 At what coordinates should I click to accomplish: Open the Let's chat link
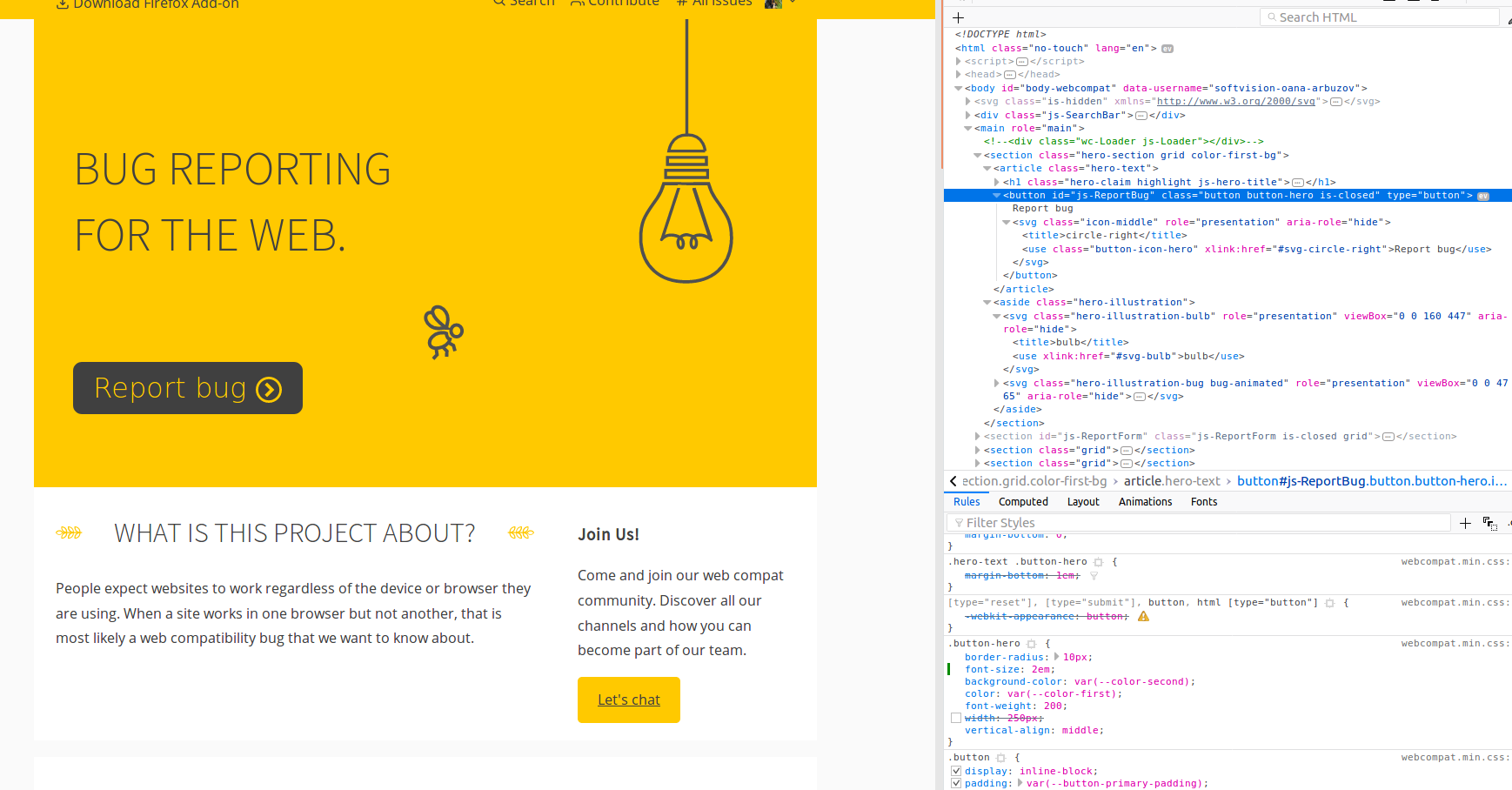click(628, 700)
